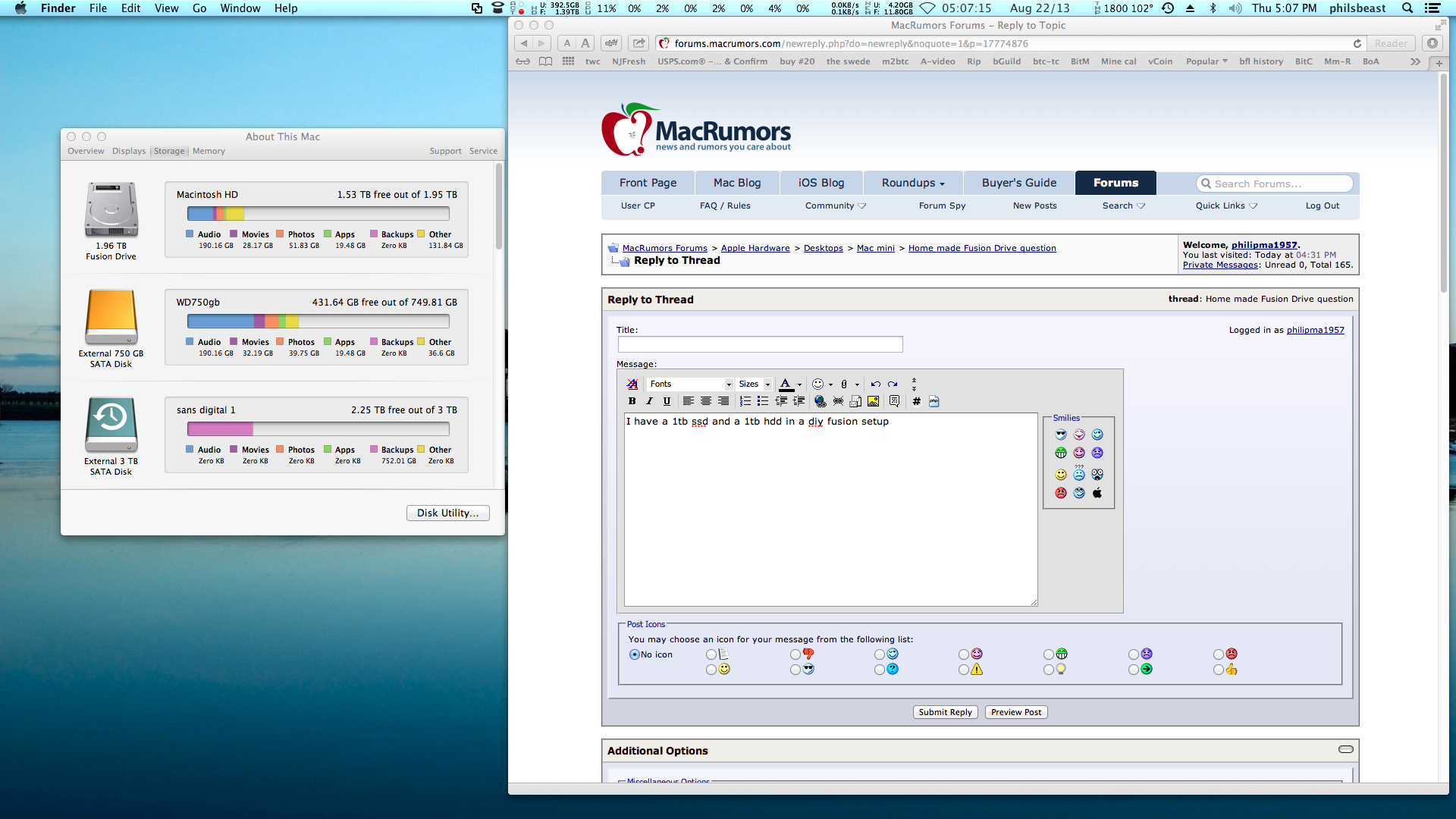Screen dimensions: 1456x819
Task: Click the Remove Link icon
Action: 838,401
